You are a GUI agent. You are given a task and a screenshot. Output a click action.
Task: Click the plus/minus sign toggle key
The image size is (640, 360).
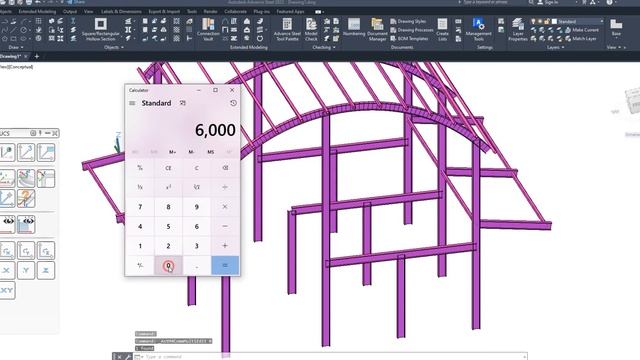[140, 265]
